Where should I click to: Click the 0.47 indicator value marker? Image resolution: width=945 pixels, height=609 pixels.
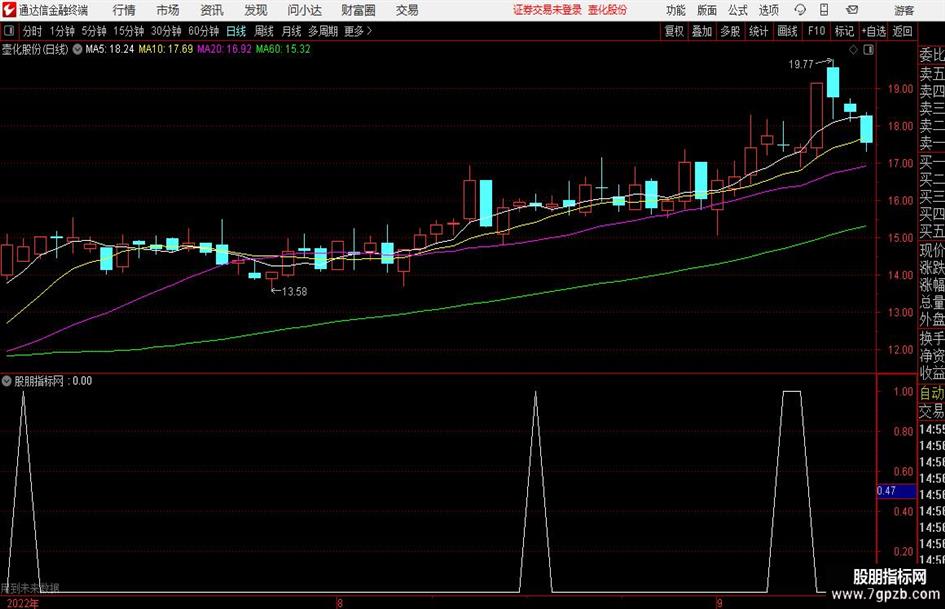point(896,491)
